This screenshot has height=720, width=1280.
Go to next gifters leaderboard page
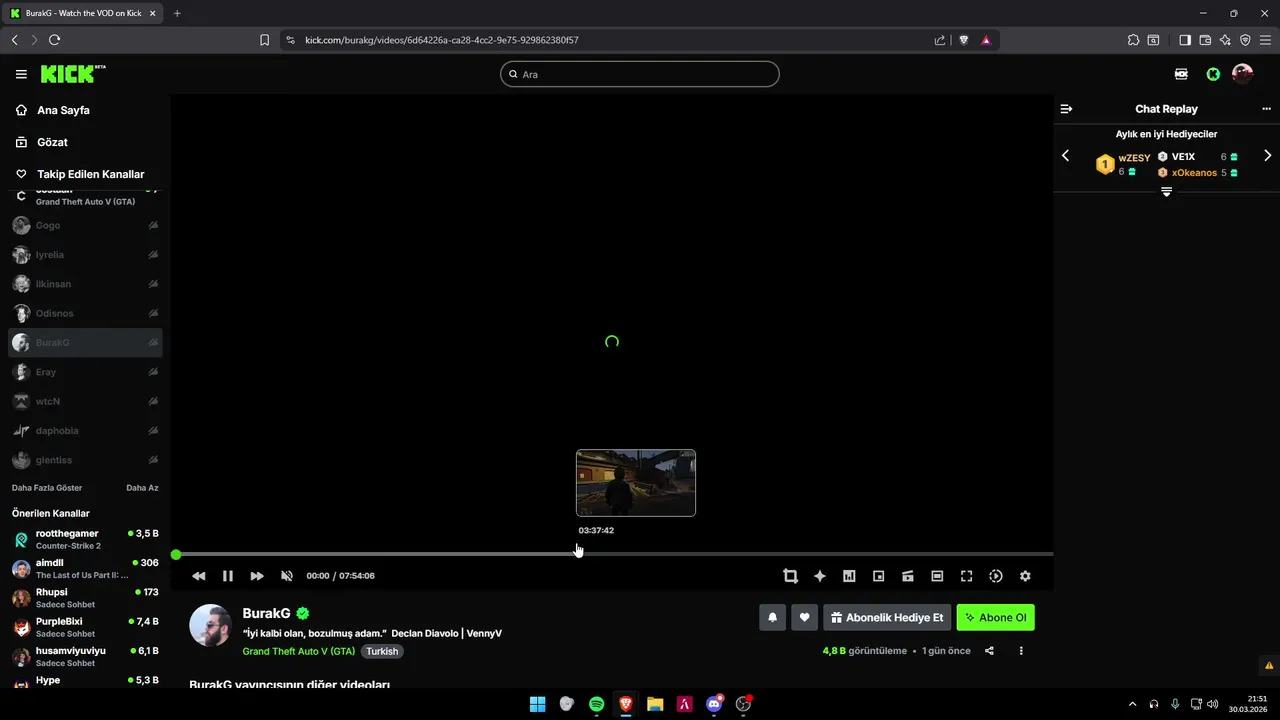pos(1268,156)
